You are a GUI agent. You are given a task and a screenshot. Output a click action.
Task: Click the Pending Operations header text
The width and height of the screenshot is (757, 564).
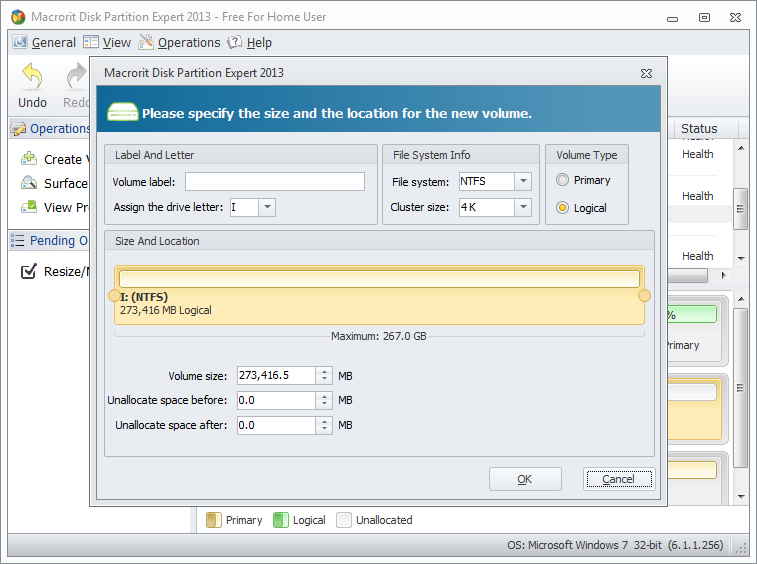pyautogui.click(x=59, y=240)
